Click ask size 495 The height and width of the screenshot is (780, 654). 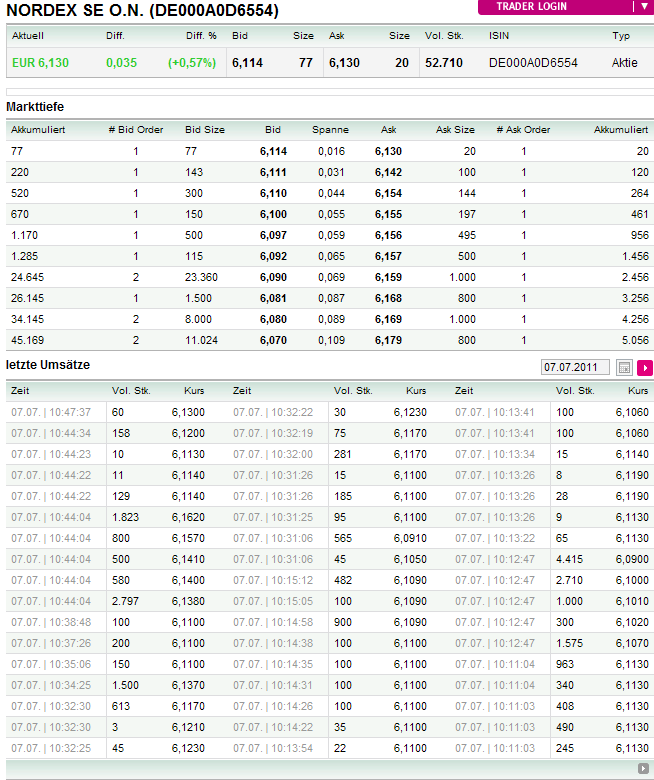[467, 235]
